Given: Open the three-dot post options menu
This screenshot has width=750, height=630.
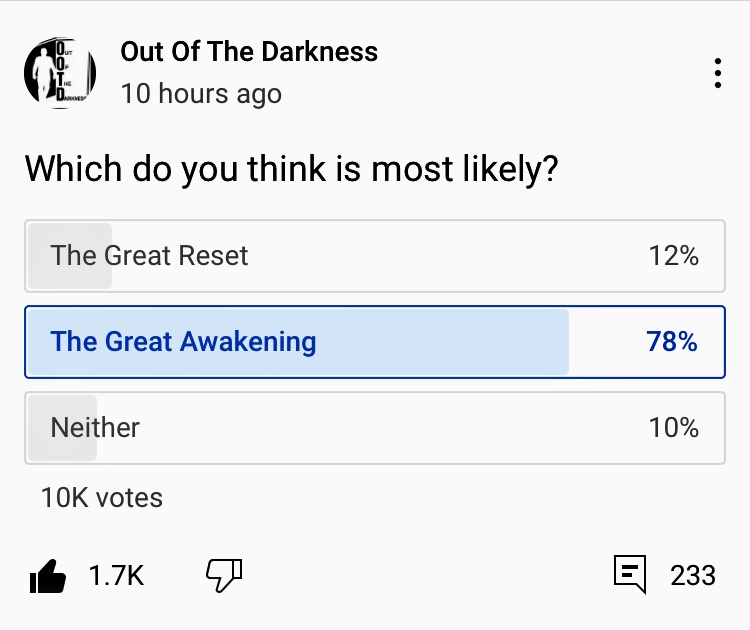Looking at the screenshot, I should pos(717,74).
